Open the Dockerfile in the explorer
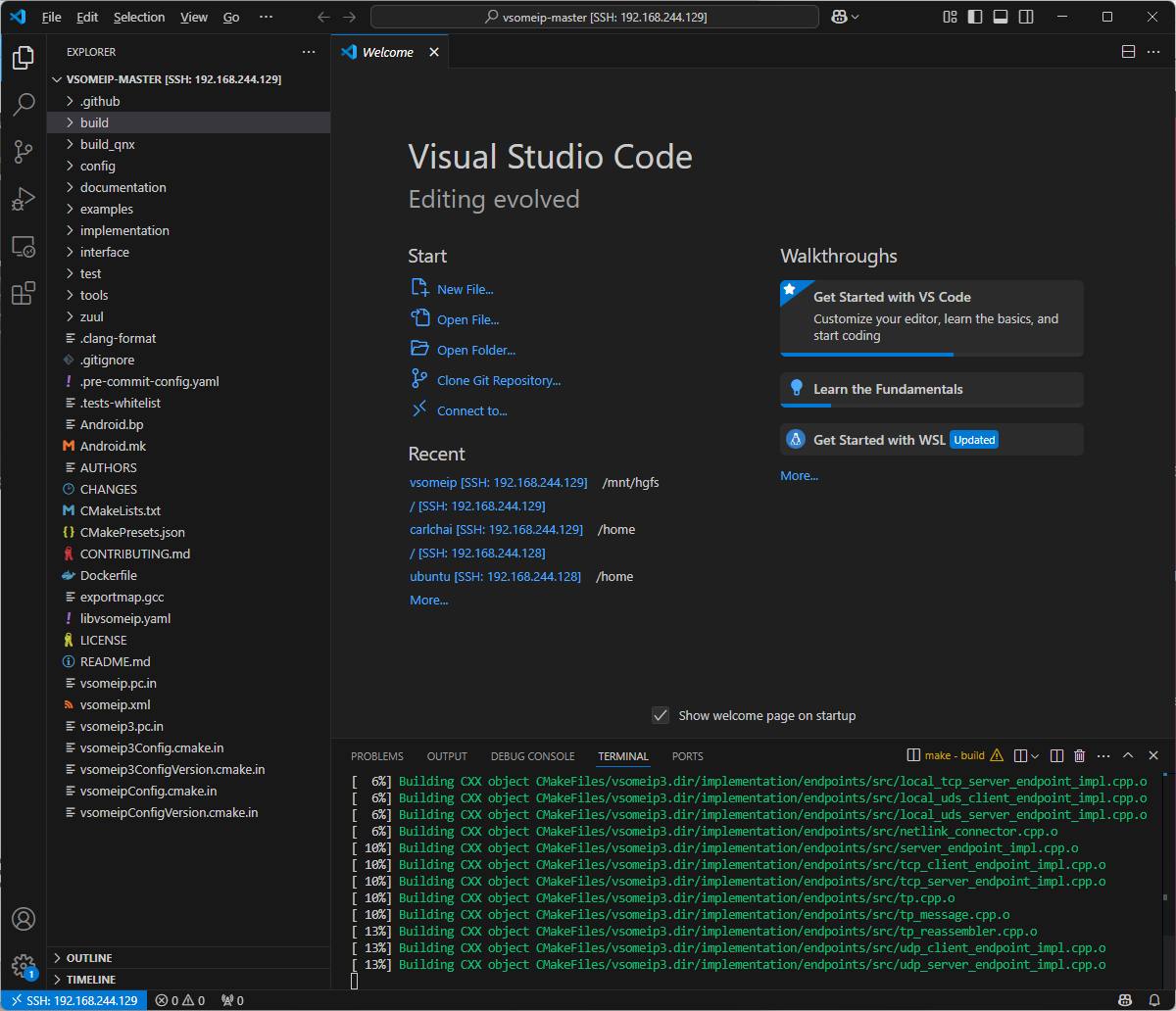This screenshot has height=1011, width=1176. [x=188, y=575]
